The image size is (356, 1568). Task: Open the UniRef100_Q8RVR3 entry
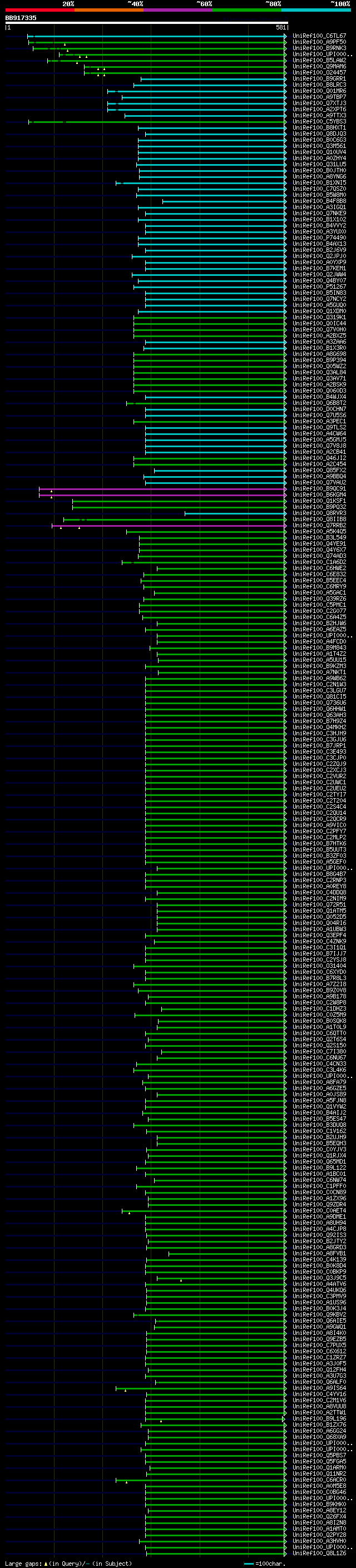(x=319, y=513)
